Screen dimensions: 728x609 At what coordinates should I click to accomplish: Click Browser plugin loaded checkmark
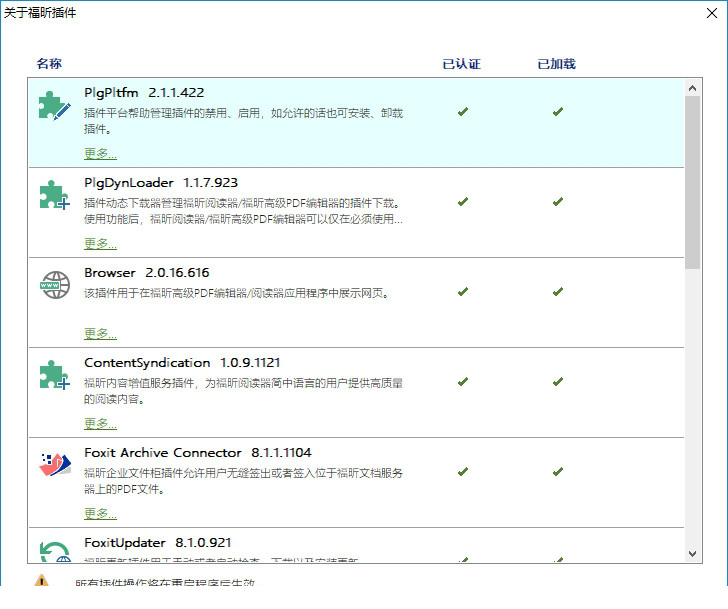point(558,292)
